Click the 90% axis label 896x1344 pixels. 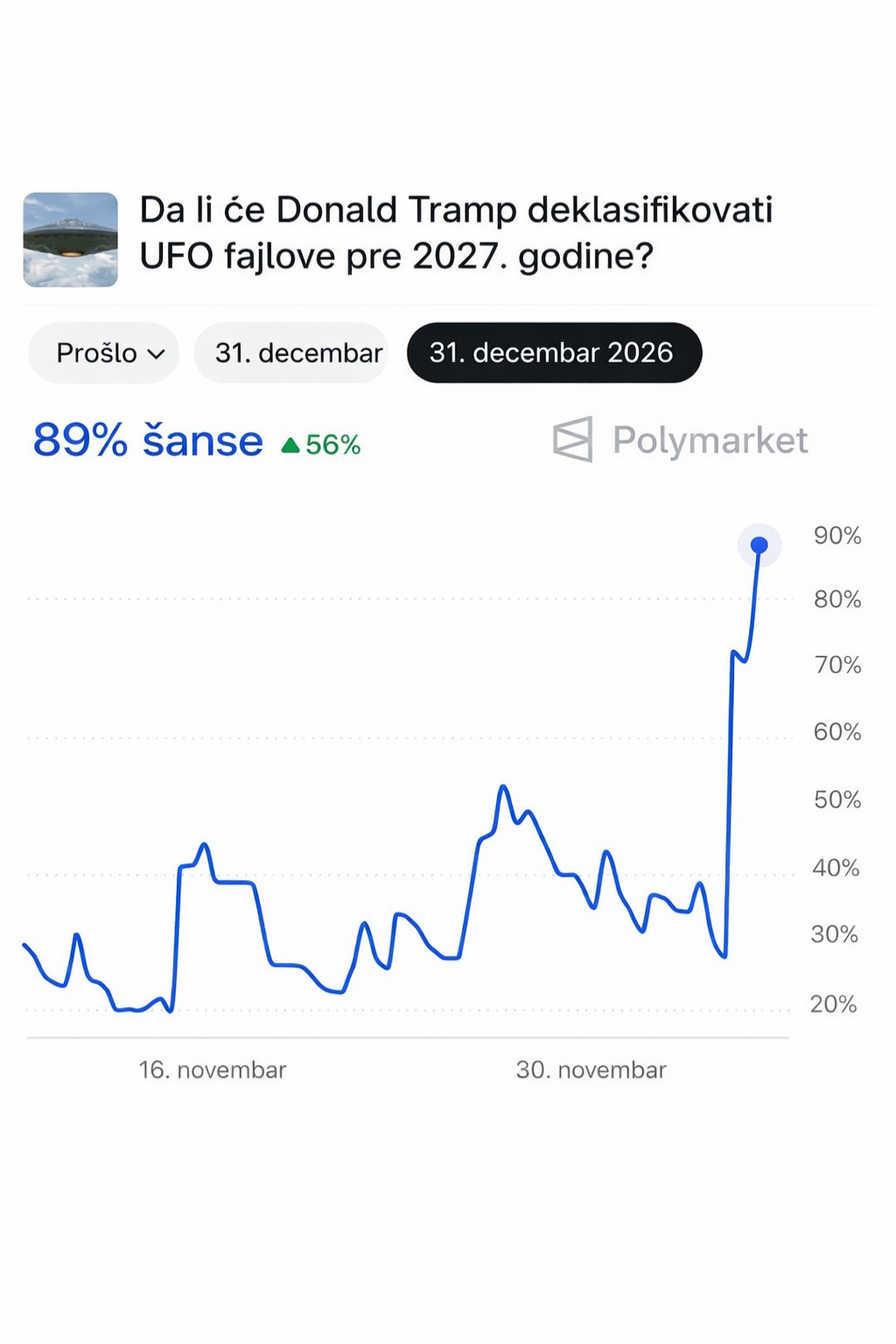tap(837, 535)
